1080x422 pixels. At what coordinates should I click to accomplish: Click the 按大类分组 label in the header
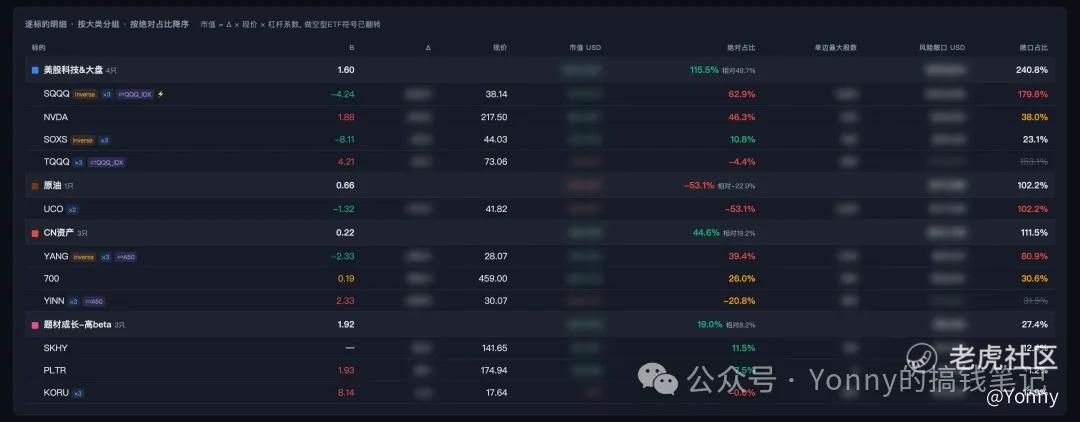click(98, 24)
